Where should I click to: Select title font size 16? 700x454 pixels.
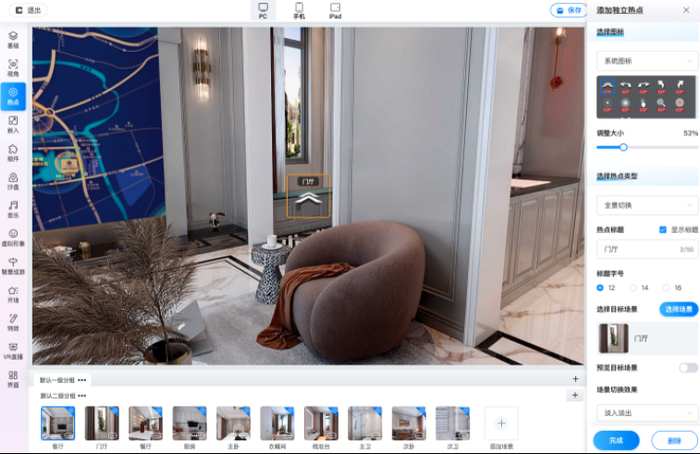[x=666, y=288]
